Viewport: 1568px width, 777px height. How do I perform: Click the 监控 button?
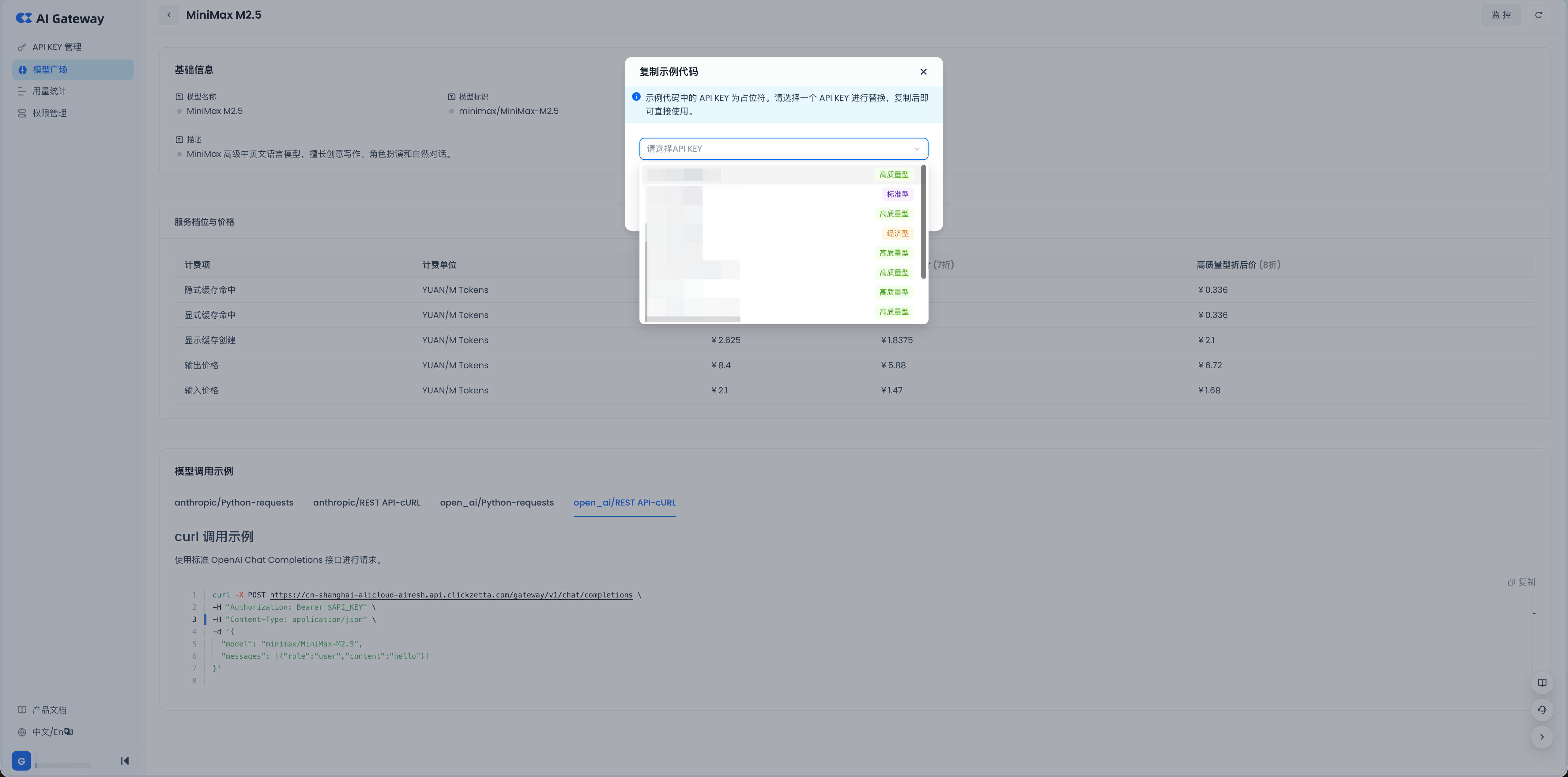pyautogui.click(x=1501, y=15)
